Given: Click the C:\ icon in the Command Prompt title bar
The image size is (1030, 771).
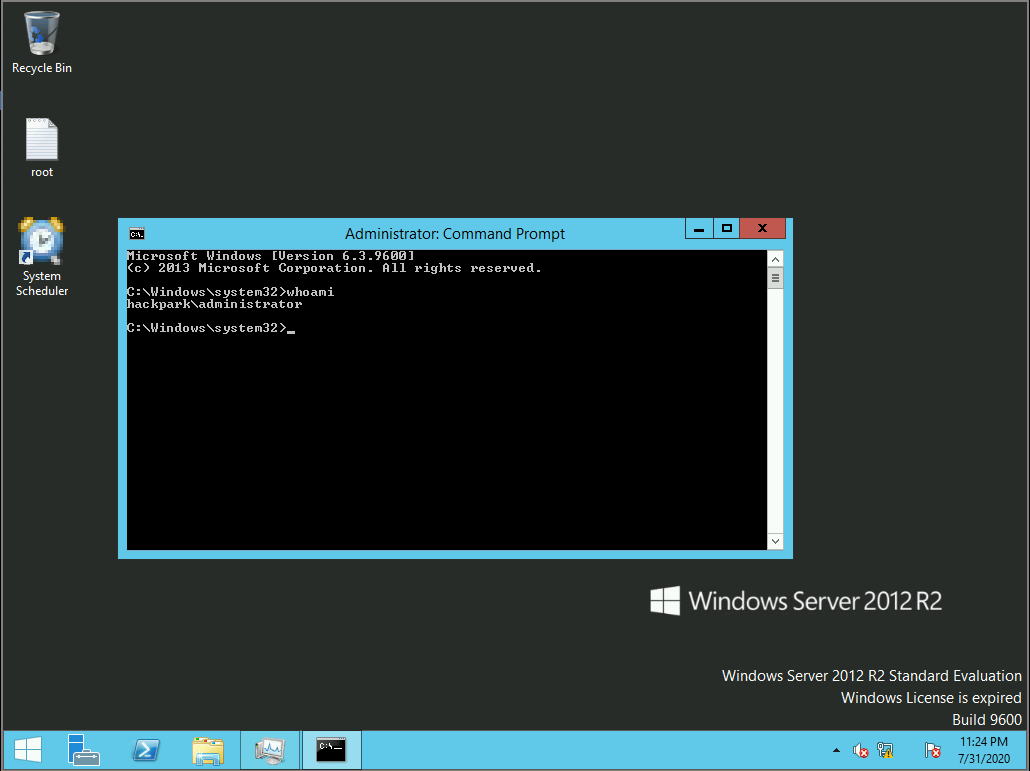Looking at the screenshot, I should (x=136, y=233).
